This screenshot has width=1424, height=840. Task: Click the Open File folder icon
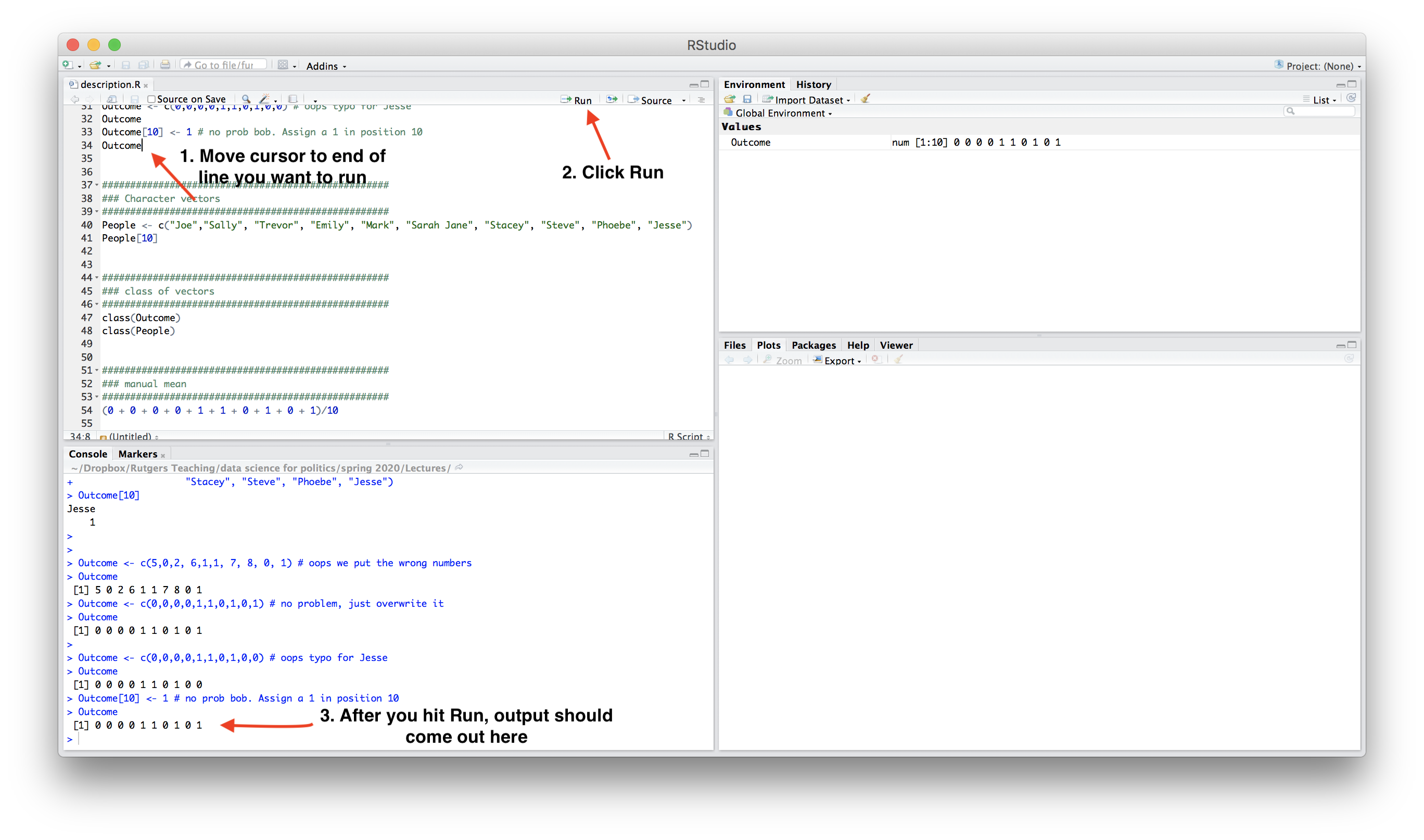click(96, 65)
